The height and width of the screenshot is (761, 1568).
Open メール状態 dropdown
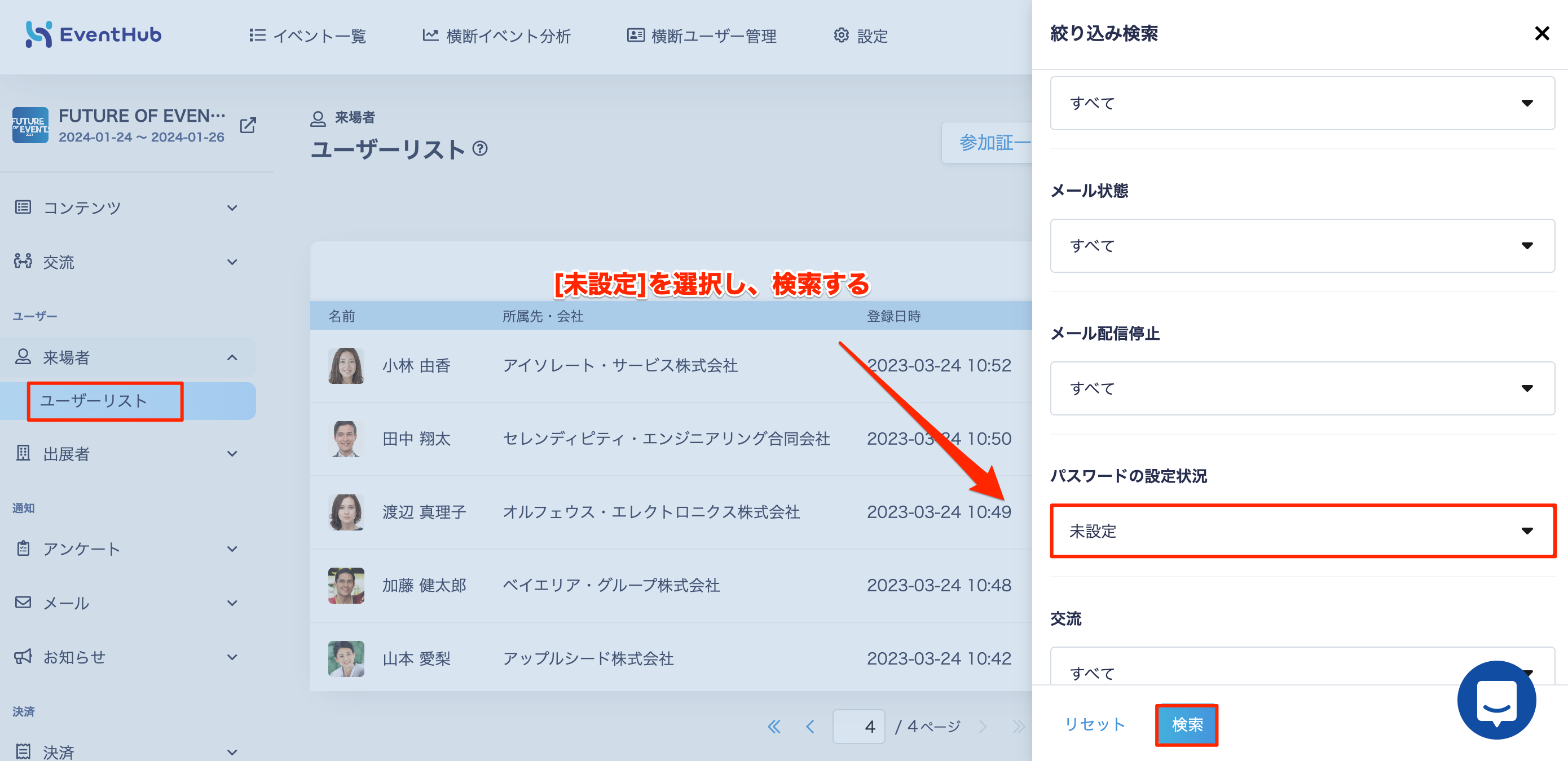[x=1302, y=246]
